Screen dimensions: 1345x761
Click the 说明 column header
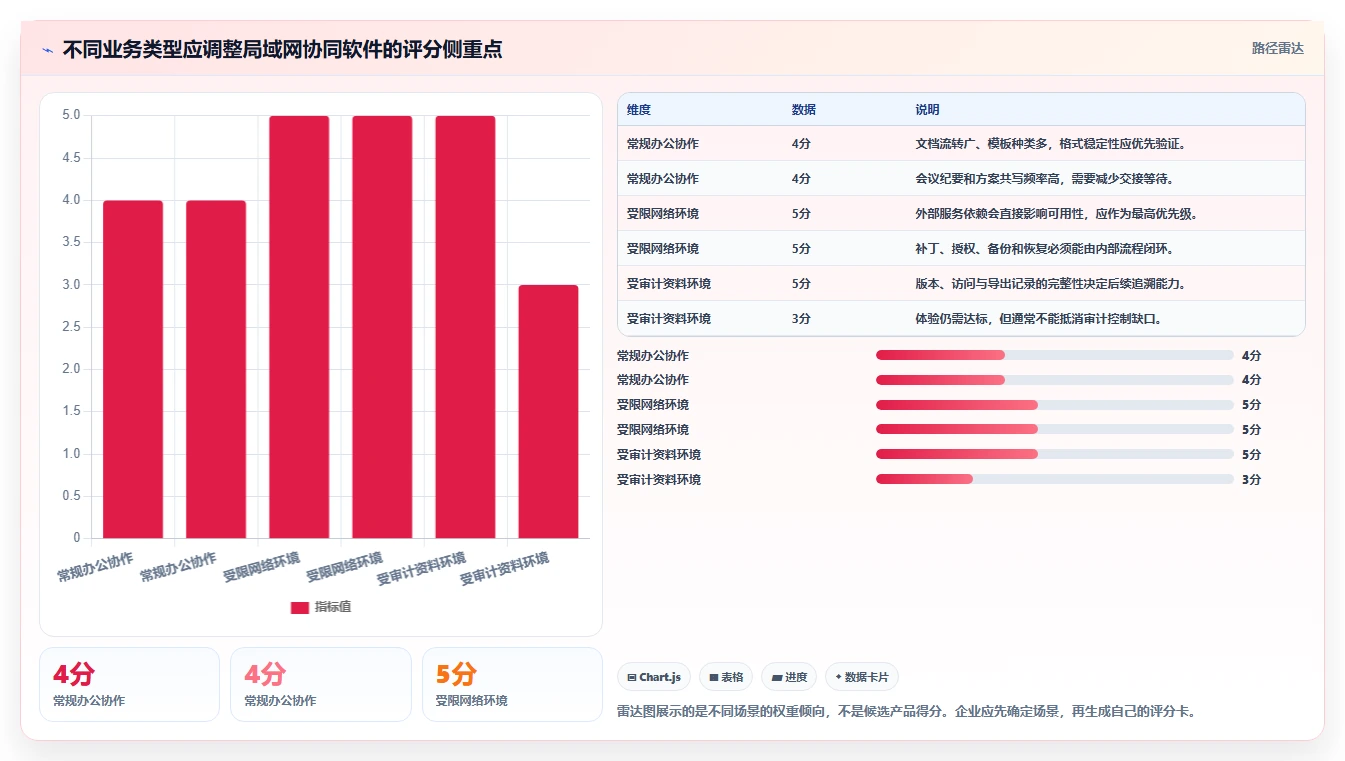point(928,110)
